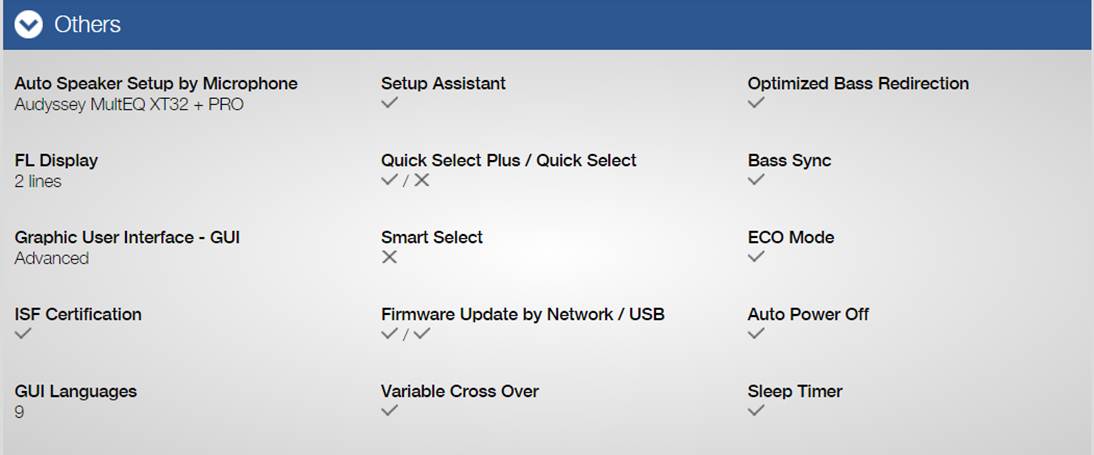The image size is (1094, 455).
Task: Click the X mark for Quick Select
Action: click(421, 180)
